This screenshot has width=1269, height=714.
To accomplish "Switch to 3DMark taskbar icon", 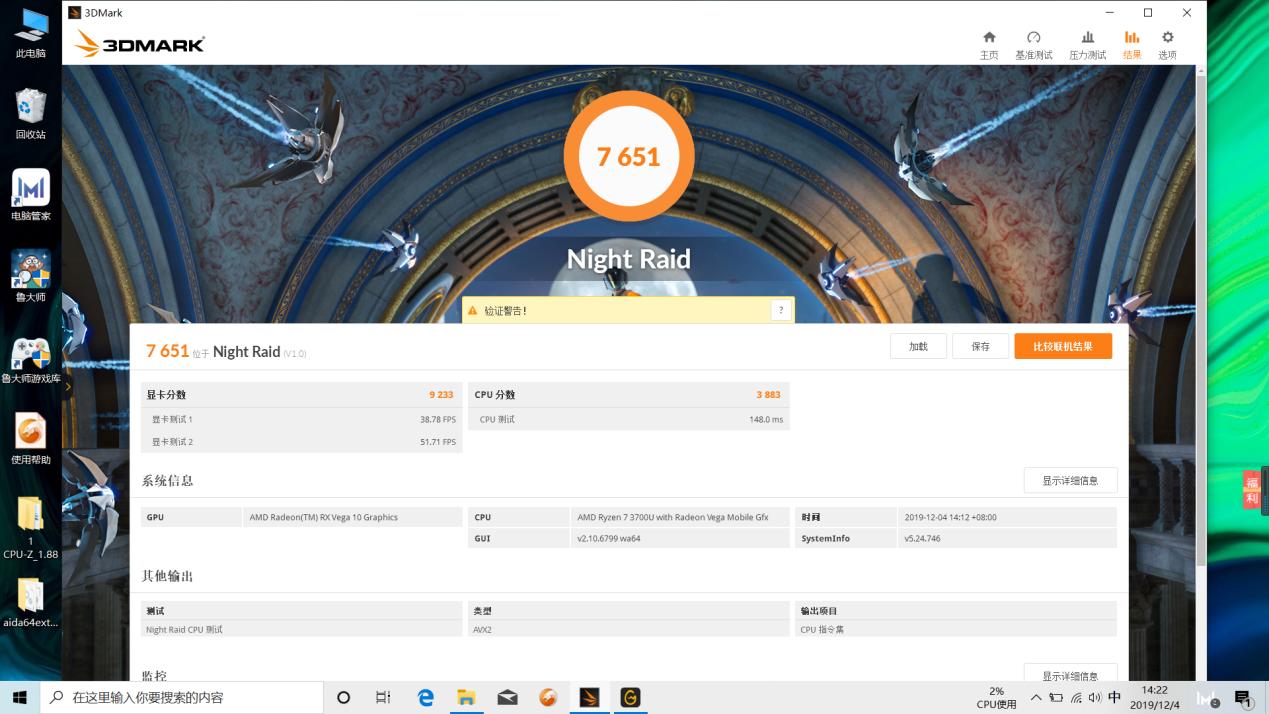I will pyautogui.click(x=589, y=698).
